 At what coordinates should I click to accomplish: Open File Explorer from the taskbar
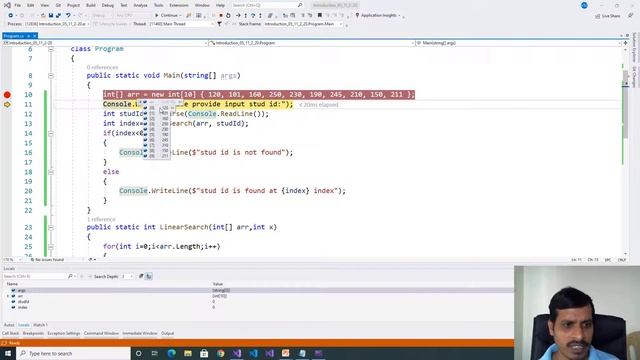click(188, 353)
